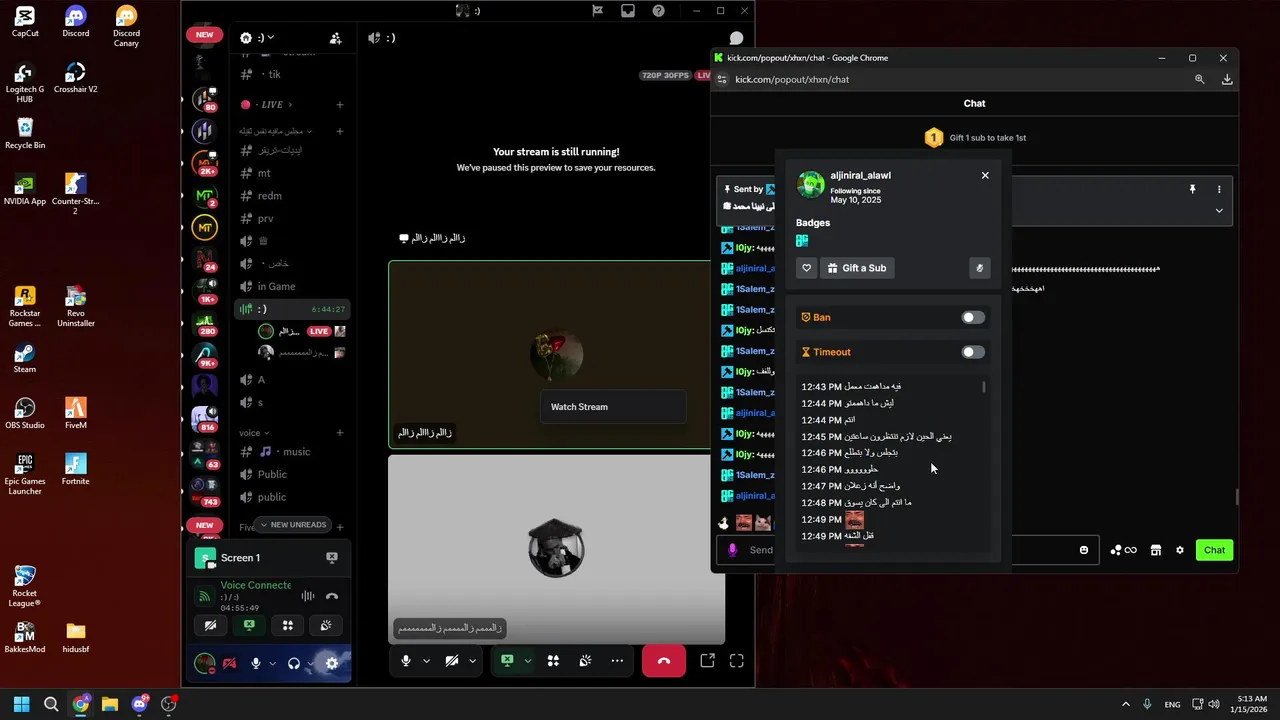1280x720 pixels.
Task: Stop streaming icon next to Screen 1
Action: coord(332,558)
